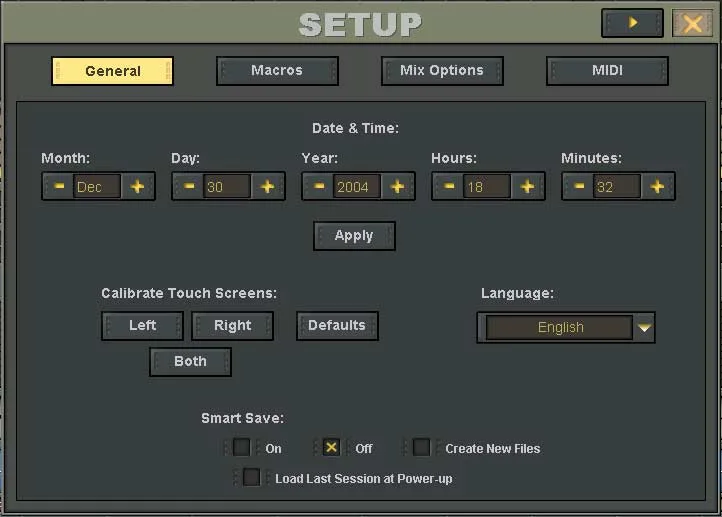Switch to the MIDI tab
Screen dimensions: 722x517
(x=607, y=70)
